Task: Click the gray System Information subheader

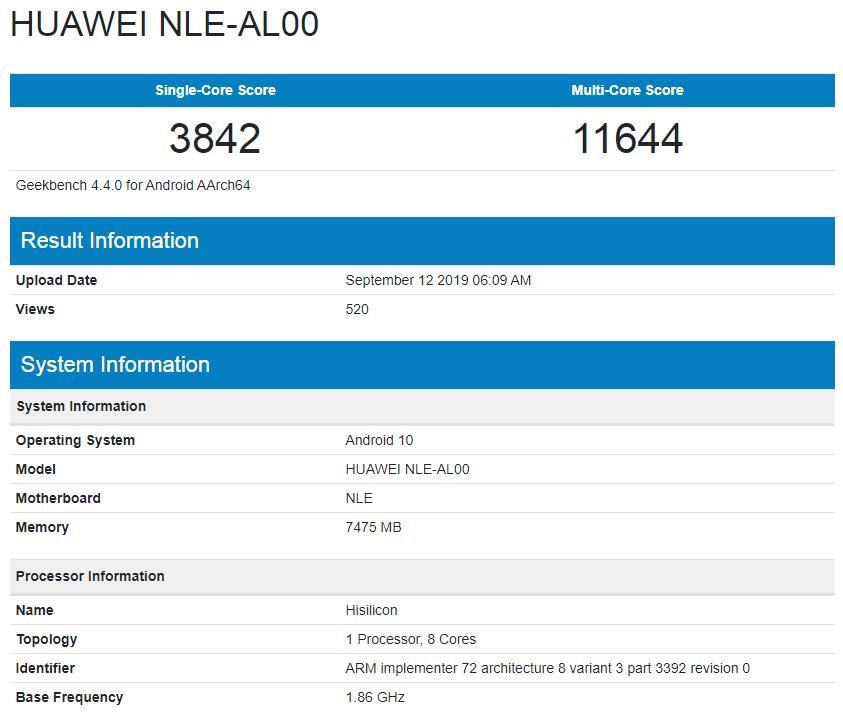Action: (422, 406)
